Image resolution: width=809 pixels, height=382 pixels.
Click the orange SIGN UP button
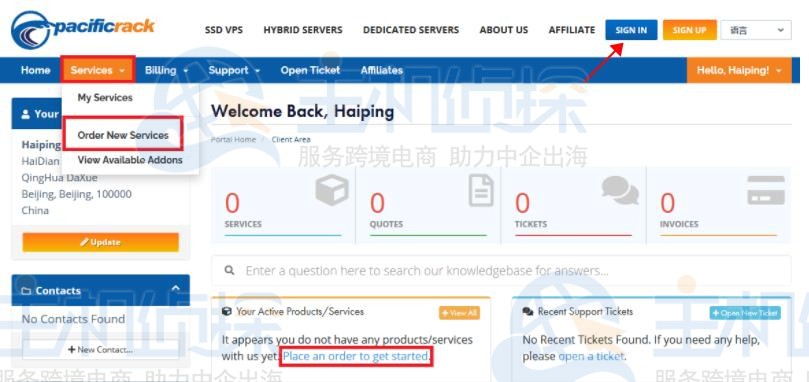(x=689, y=30)
